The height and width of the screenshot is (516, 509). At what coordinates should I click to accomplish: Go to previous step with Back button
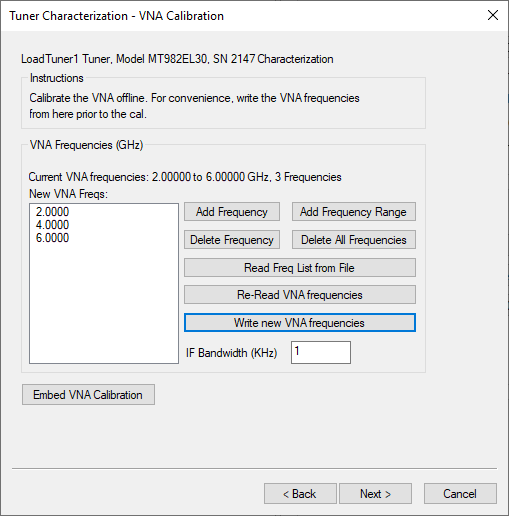(300, 494)
